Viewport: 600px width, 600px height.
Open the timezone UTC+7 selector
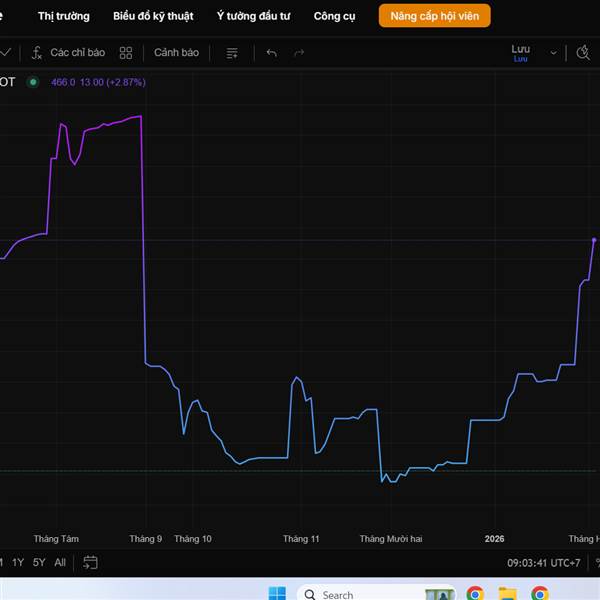pos(544,563)
